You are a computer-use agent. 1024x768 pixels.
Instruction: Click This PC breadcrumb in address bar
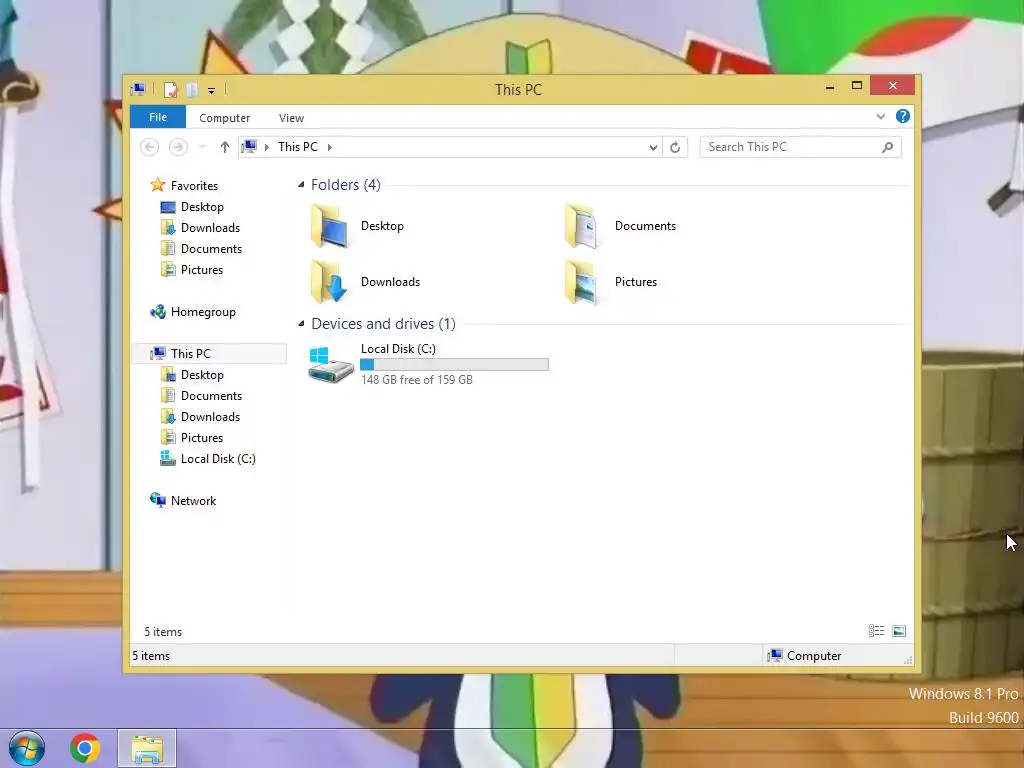tap(298, 147)
